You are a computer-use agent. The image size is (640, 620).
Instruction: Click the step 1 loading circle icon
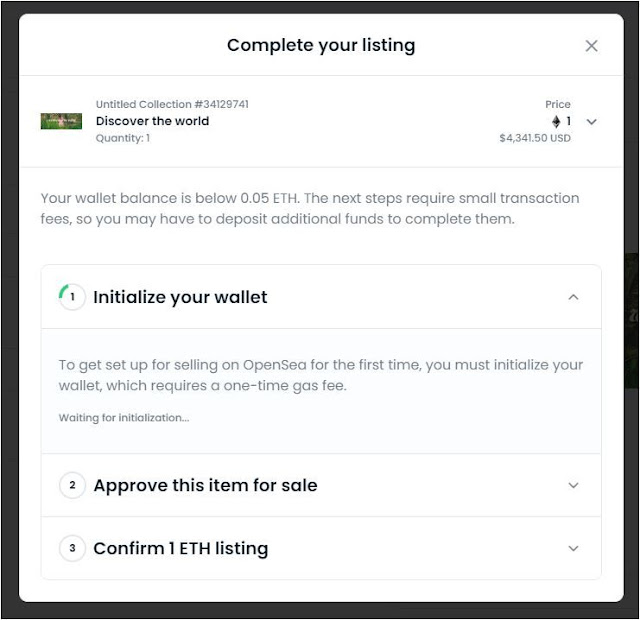pos(72,297)
